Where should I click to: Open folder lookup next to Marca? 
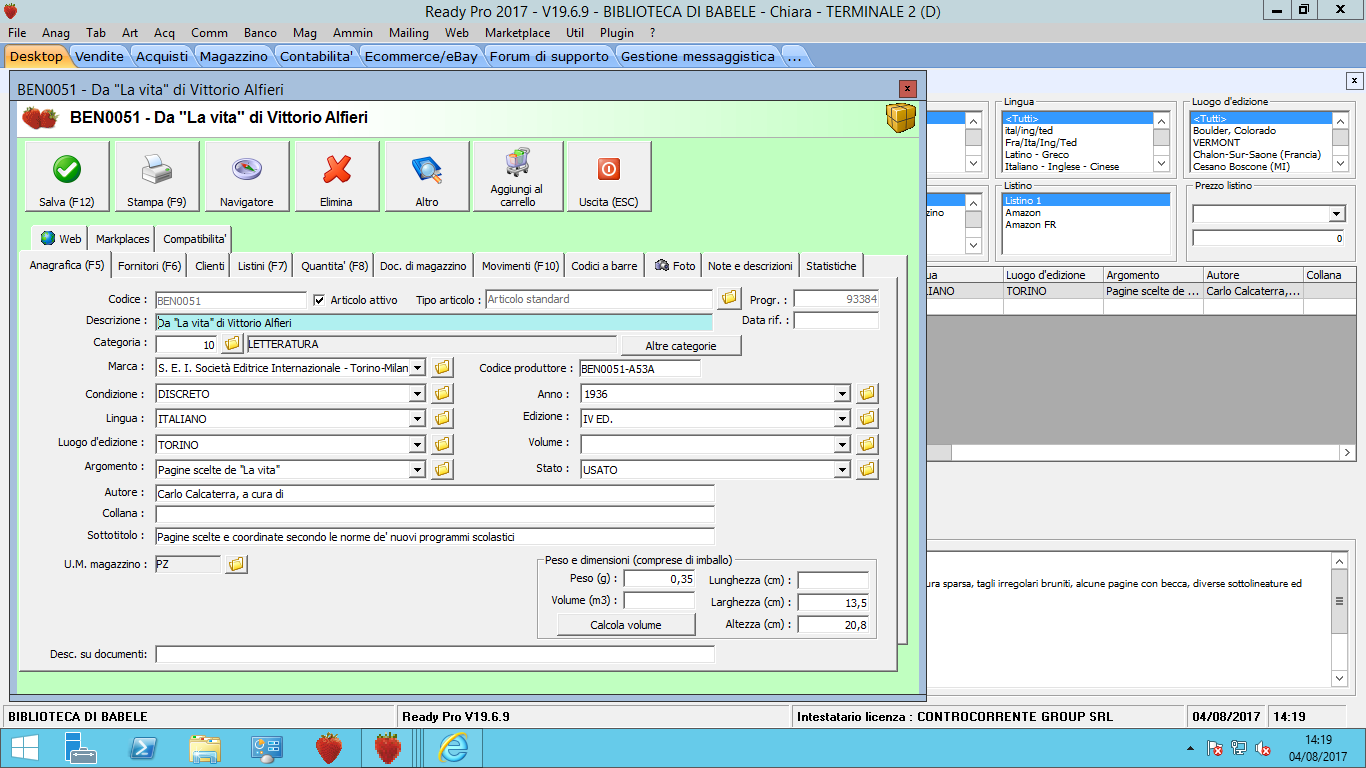442,368
